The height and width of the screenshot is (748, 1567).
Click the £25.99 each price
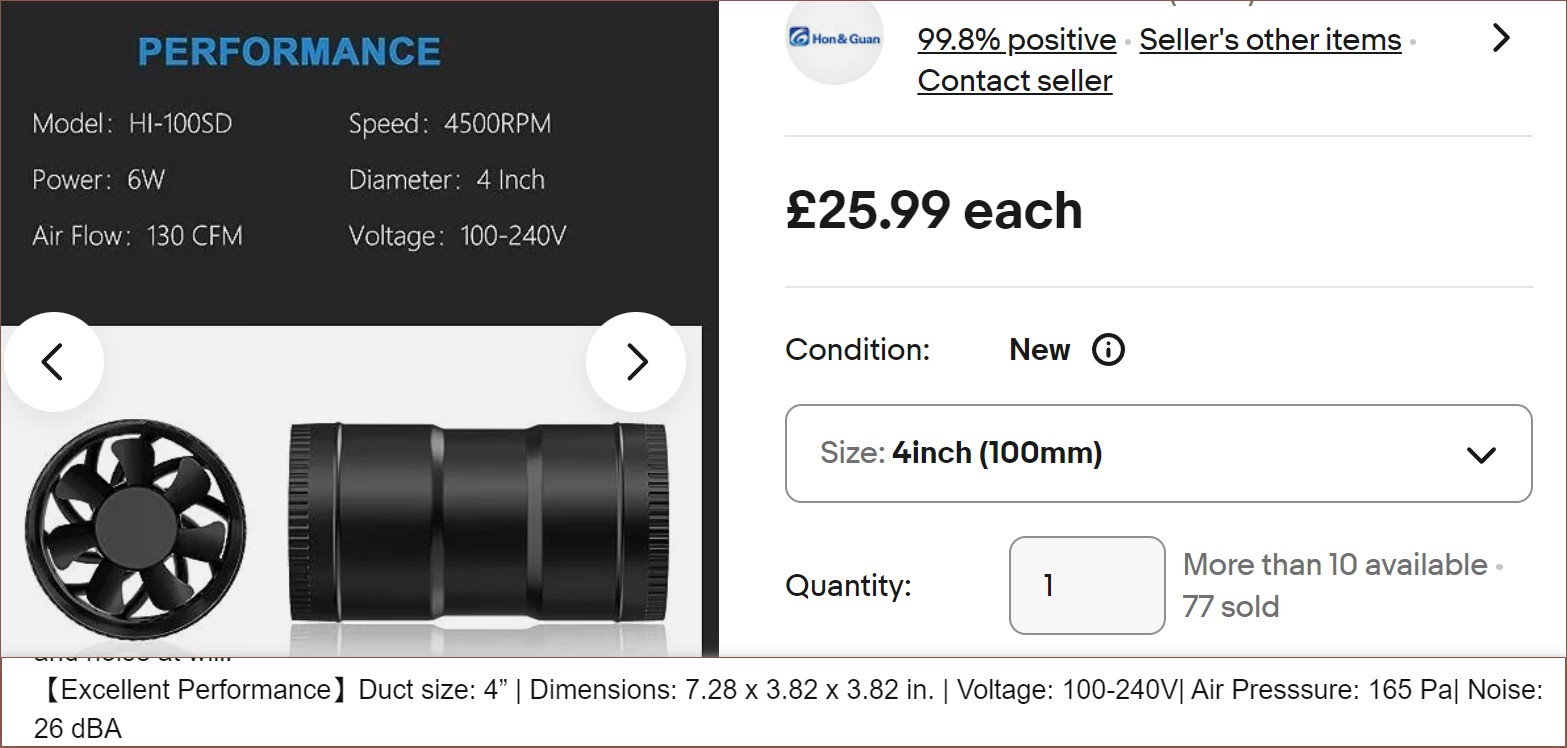coord(934,211)
